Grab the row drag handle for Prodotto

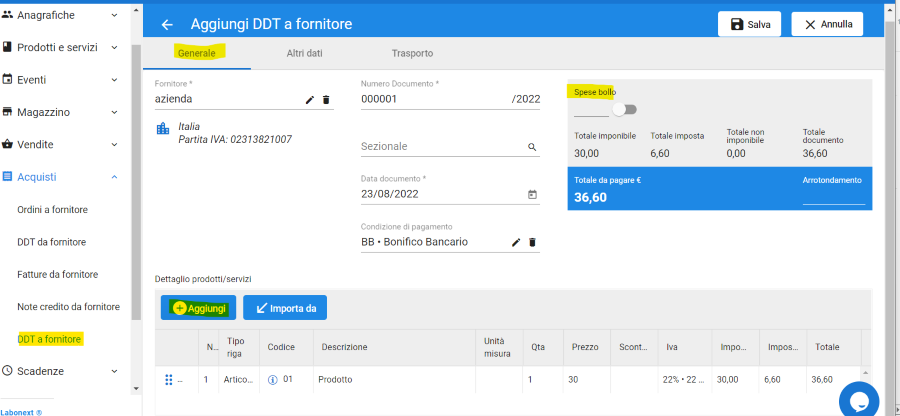[x=169, y=380]
